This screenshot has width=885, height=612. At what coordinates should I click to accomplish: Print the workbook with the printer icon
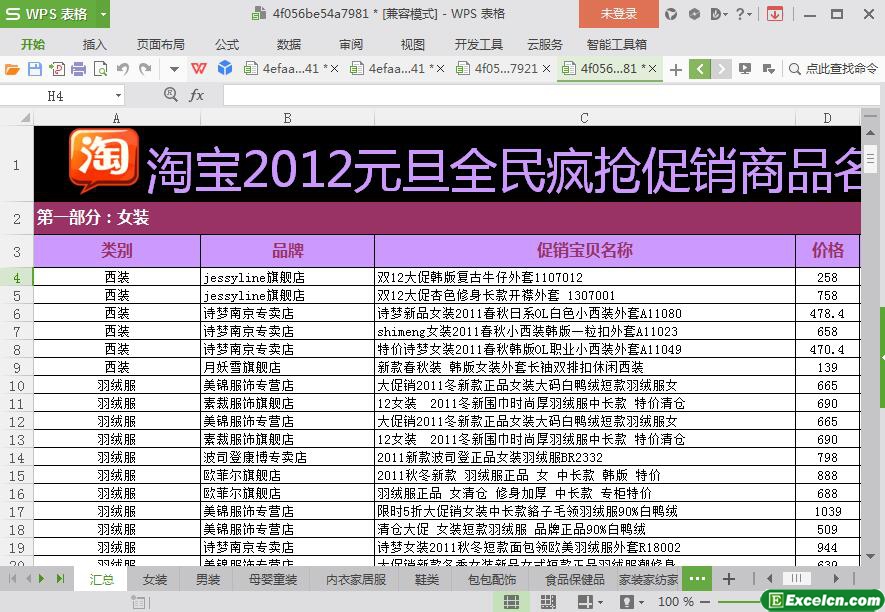click(x=78, y=69)
